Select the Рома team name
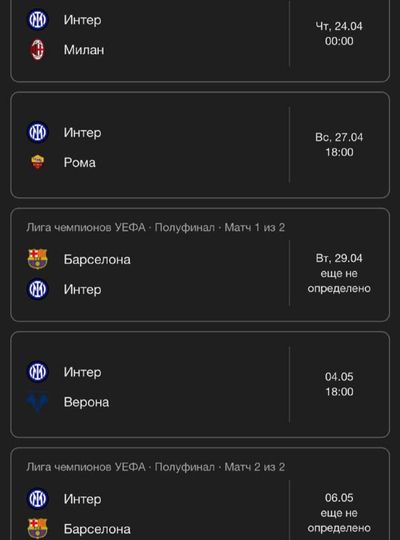The width and height of the screenshot is (400, 540). [80, 163]
